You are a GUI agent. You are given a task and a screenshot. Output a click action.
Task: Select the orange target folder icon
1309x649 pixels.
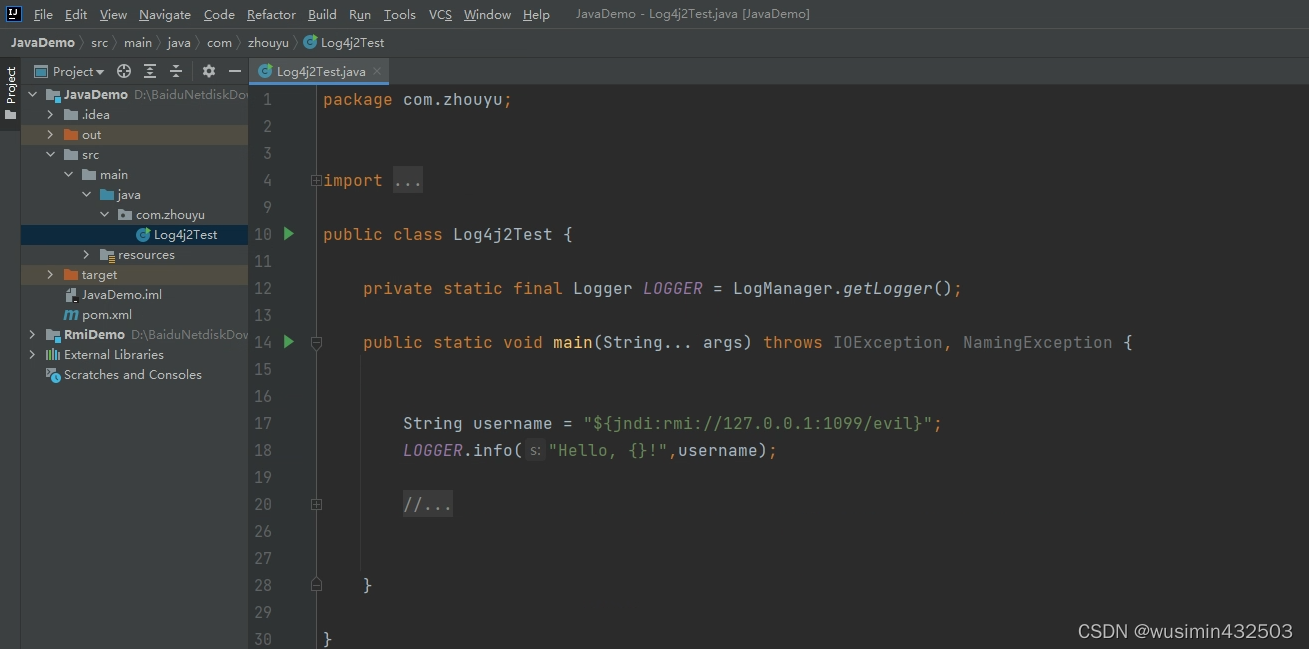coord(71,275)
